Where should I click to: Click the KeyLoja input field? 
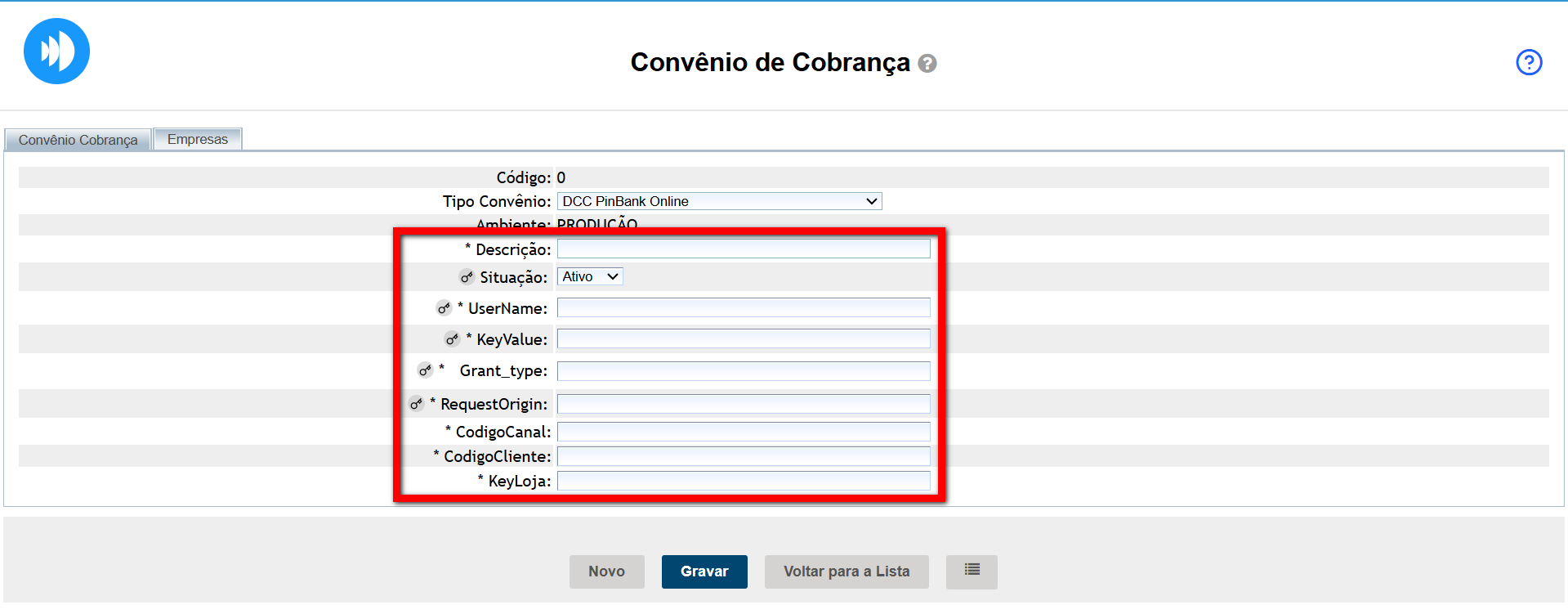[743, 481]
